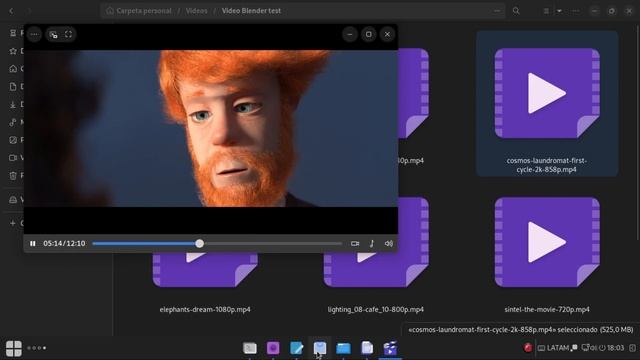Select sintel-the-movie-720p.mp4 thumbnail
The width and height of the screenshot is (640, 360).
click(547, 242)
